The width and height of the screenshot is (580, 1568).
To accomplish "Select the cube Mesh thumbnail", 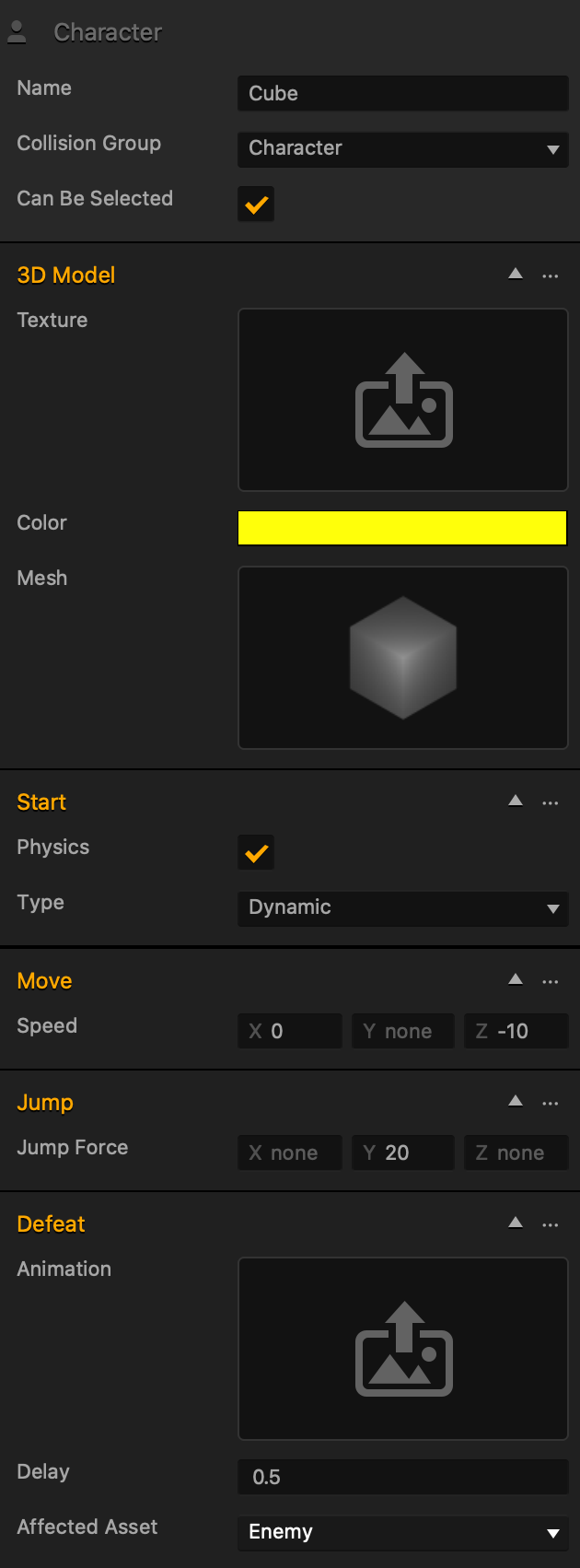I will click(x=403, y=658).
